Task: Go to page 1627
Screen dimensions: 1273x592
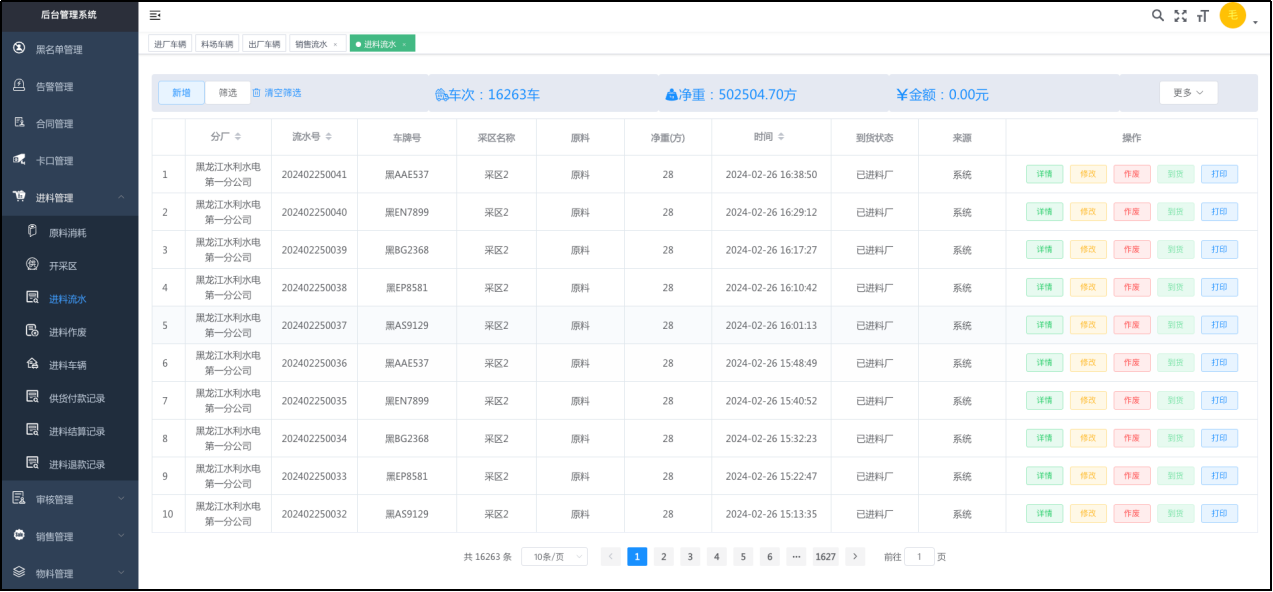Action: (825, 557)
